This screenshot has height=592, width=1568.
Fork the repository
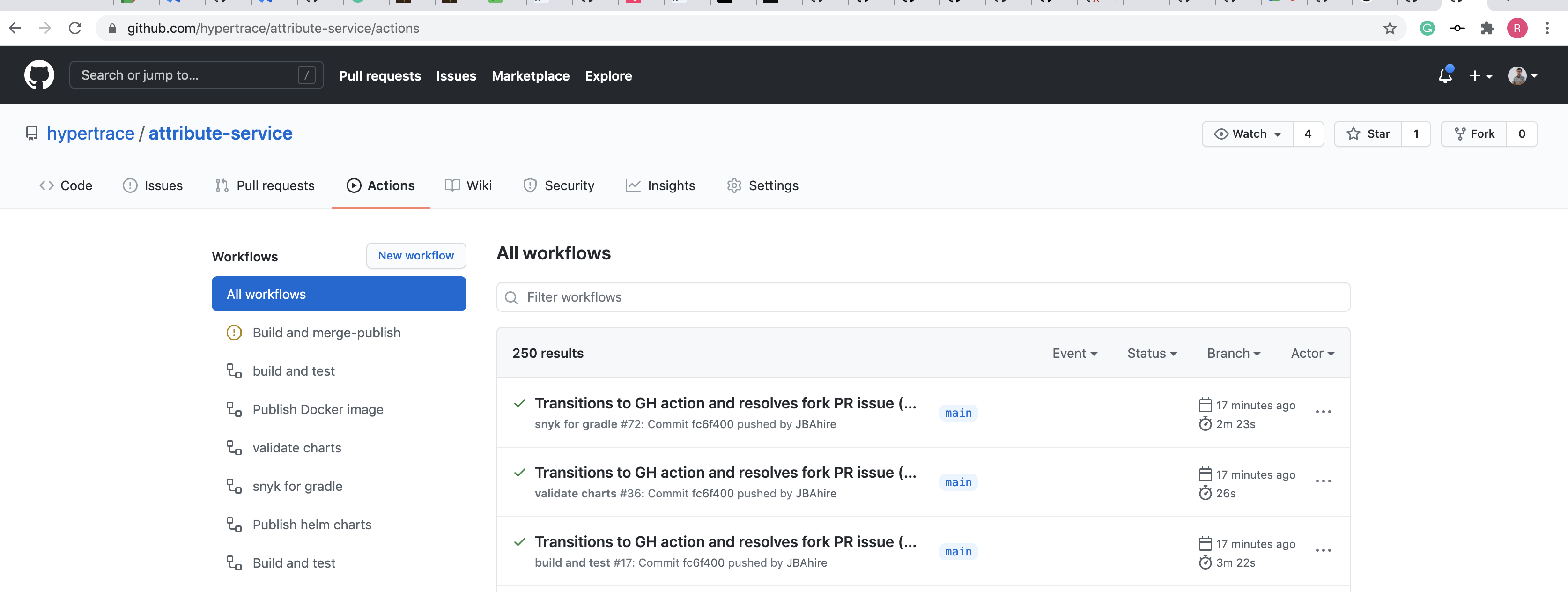(x=1474, y=134)
